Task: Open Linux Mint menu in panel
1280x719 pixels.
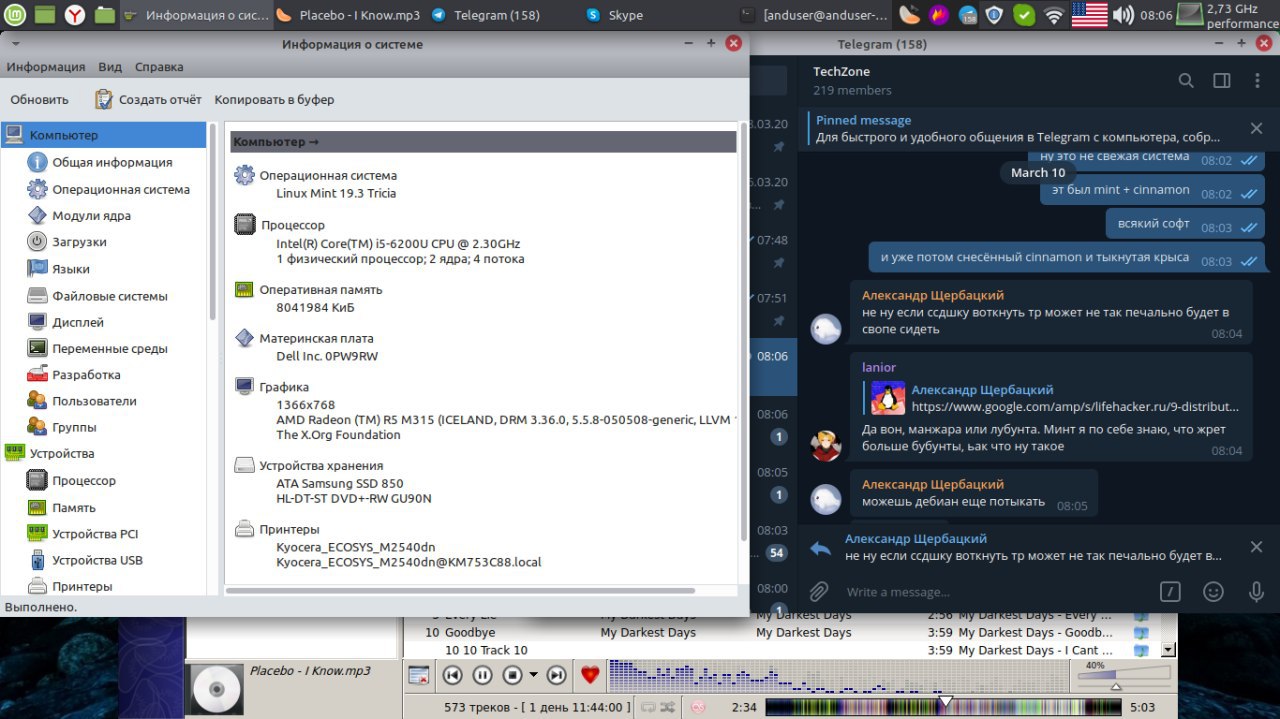Action: point(14,15)
